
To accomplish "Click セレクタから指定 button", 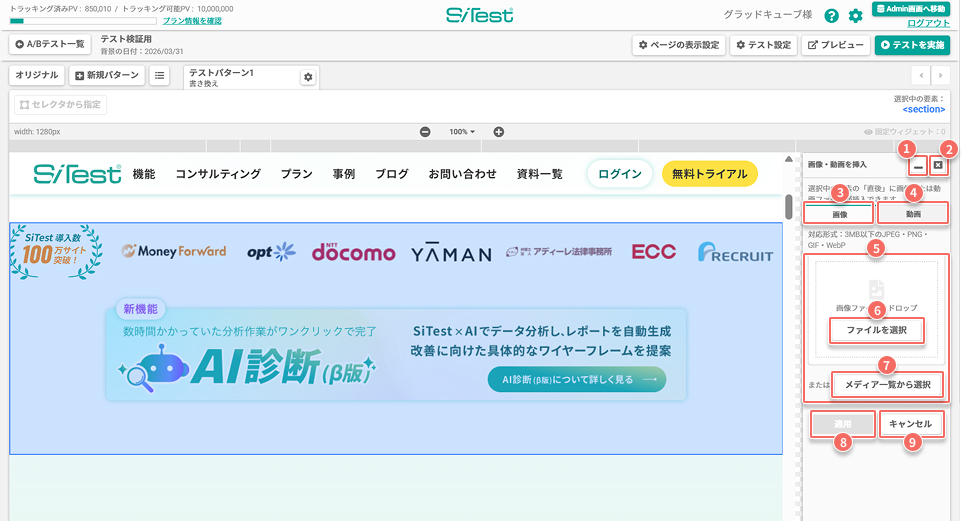I will click(60, 105).
